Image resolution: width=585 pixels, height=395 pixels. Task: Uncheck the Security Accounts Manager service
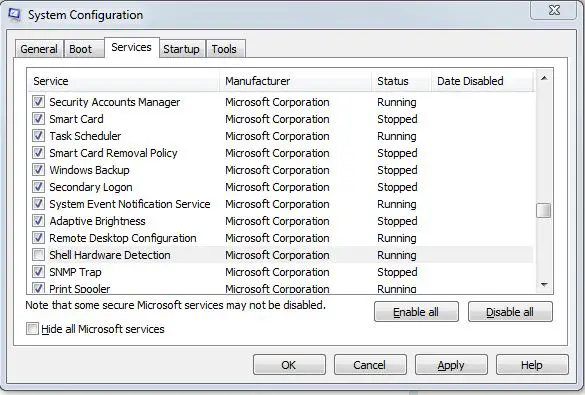coord(38,102)
